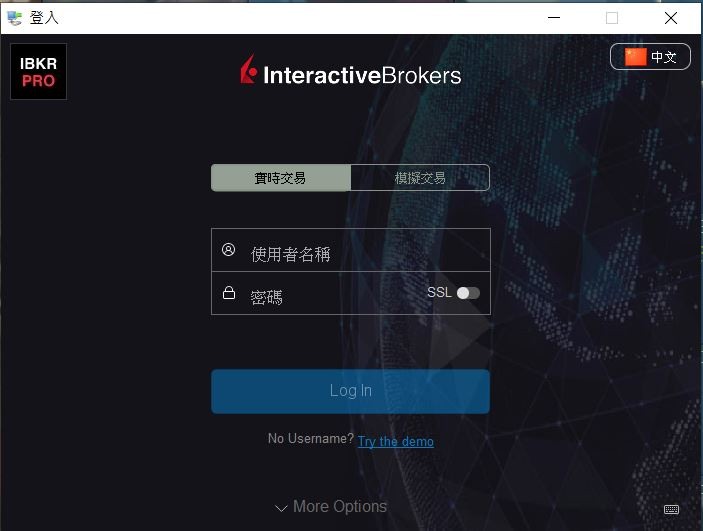
Task: Select the 實時交易 live trading tab
Action: 281,178
